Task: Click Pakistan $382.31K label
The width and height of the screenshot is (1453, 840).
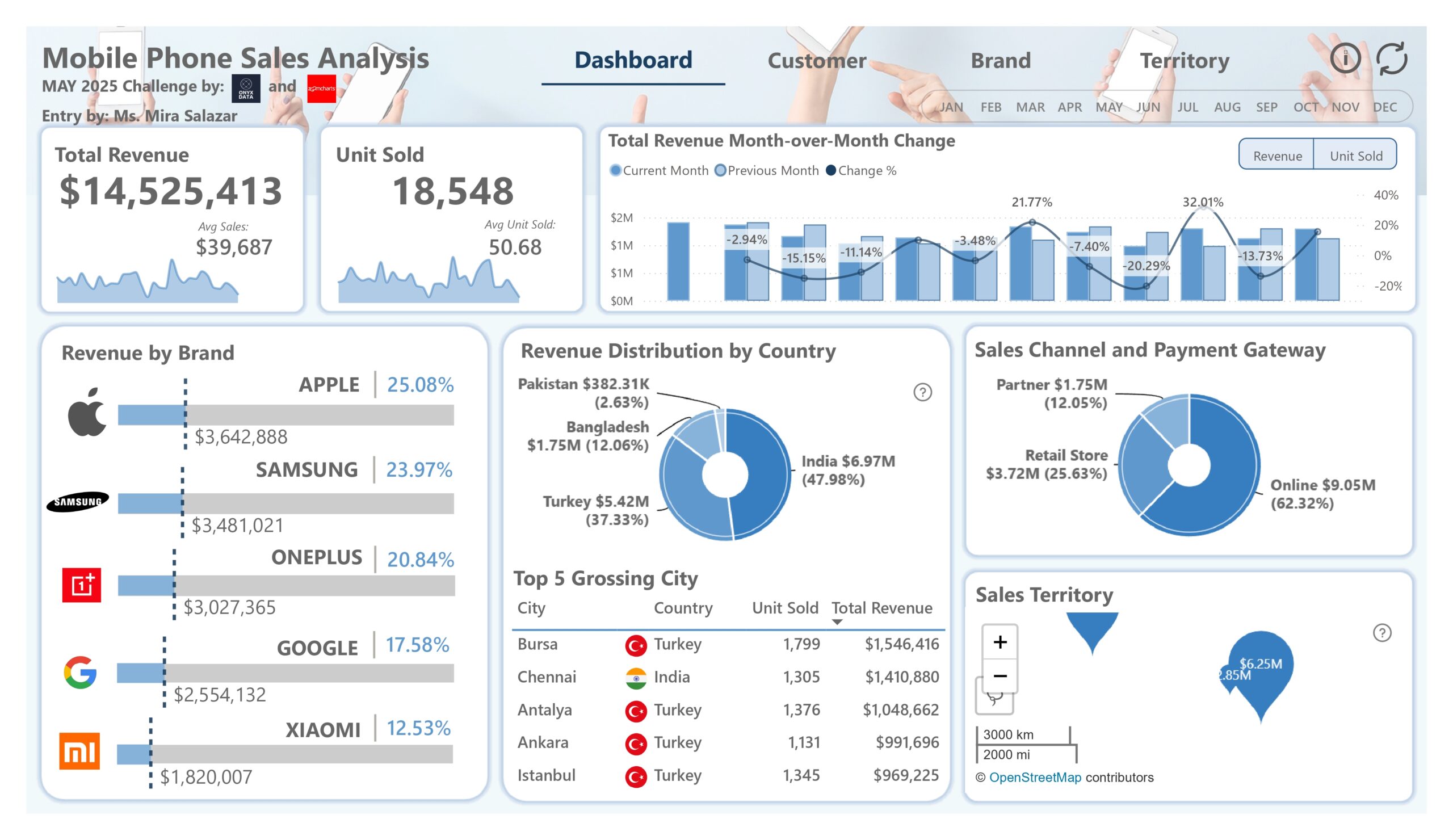Action: (583, 393)
